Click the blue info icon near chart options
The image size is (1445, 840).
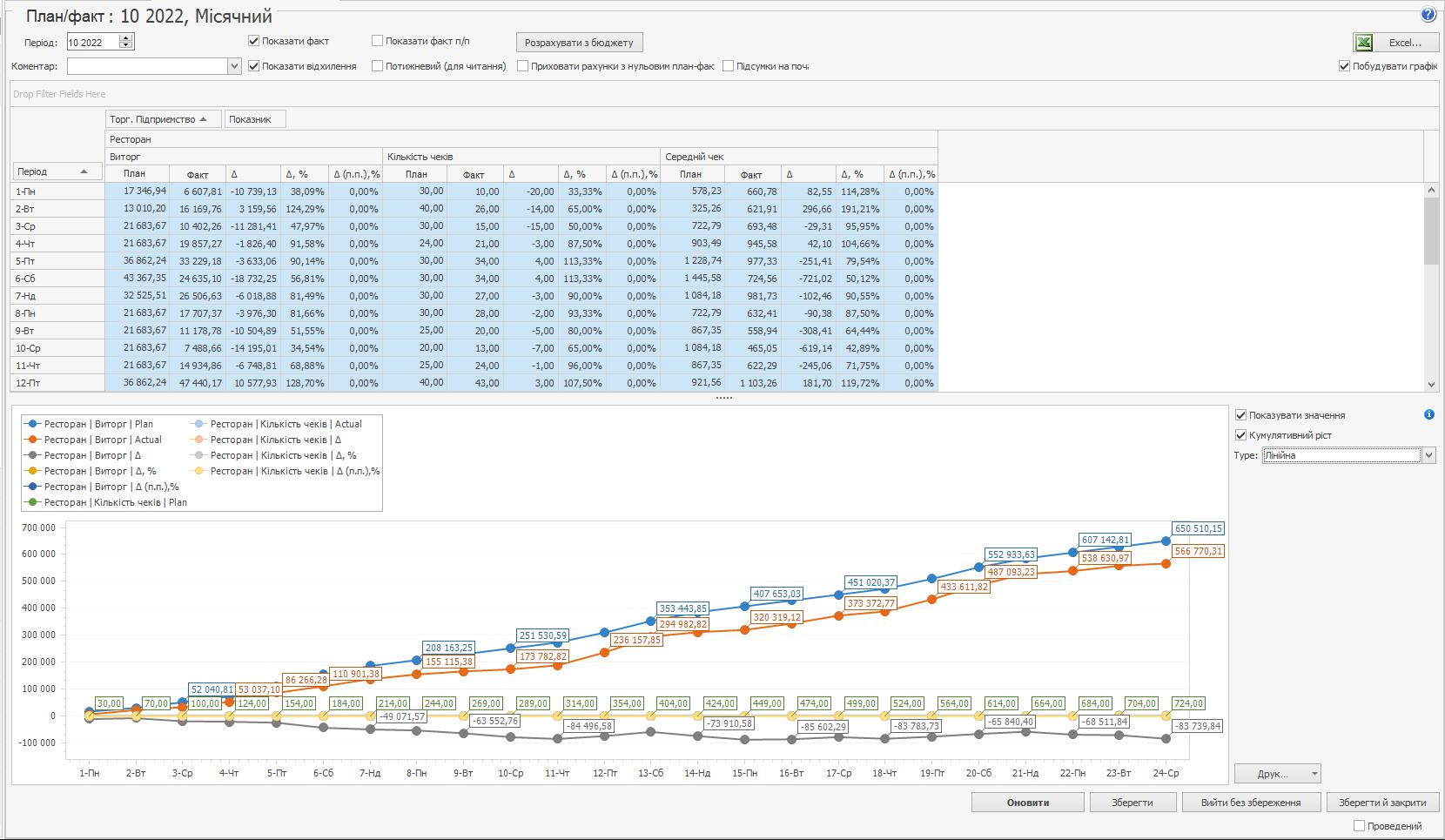[x=1428, y=415]
